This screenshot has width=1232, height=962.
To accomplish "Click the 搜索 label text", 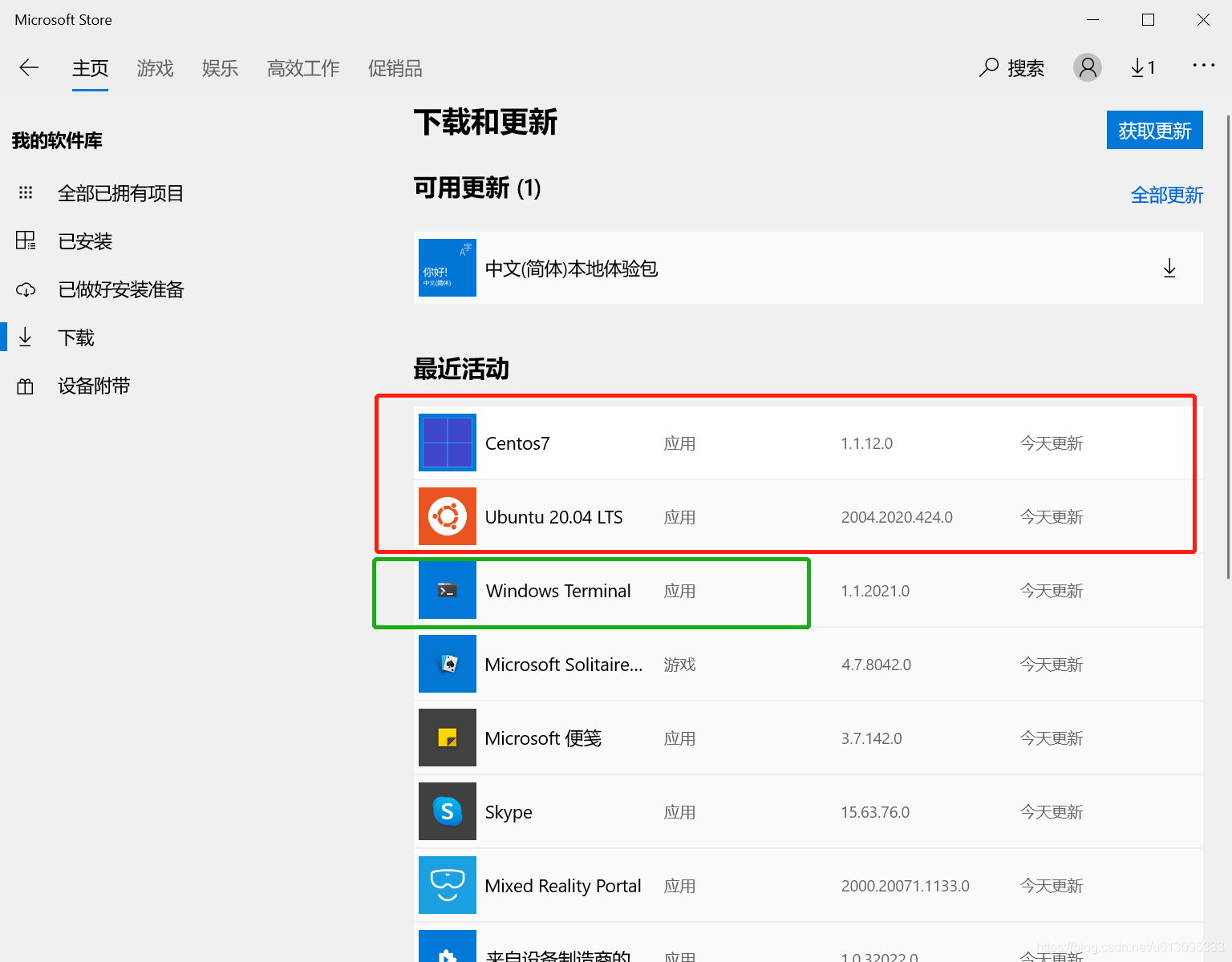I will click(1026, 68).
